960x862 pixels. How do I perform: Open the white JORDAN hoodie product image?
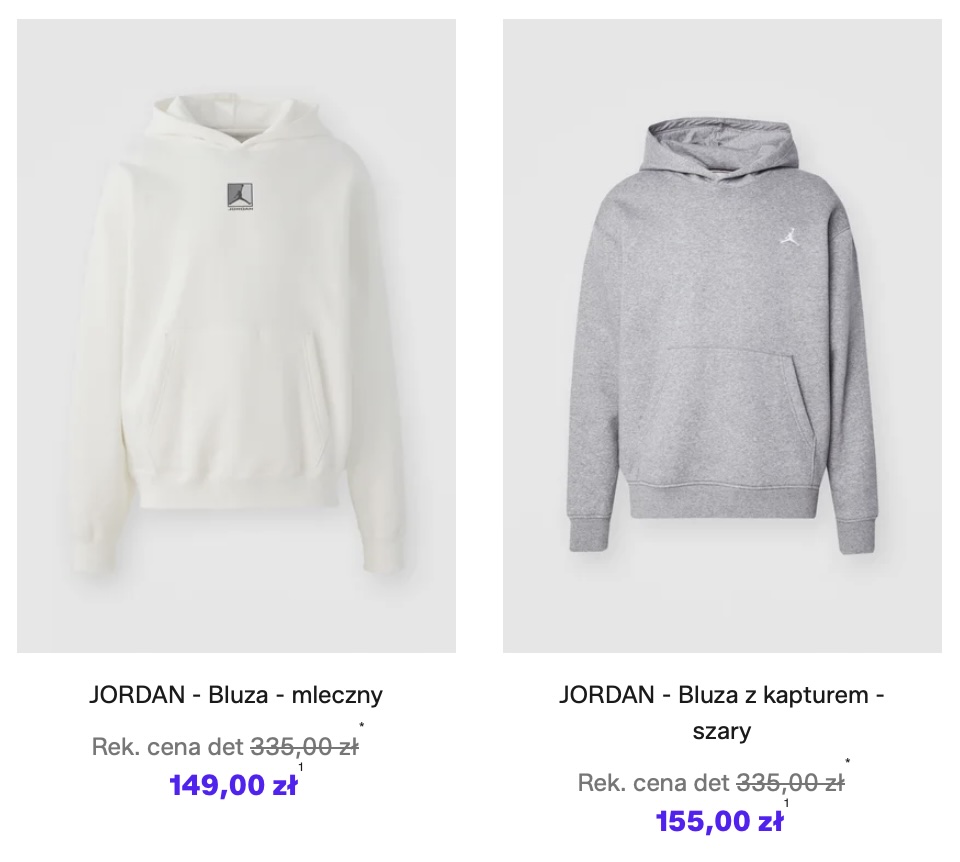tap(236, 335)
